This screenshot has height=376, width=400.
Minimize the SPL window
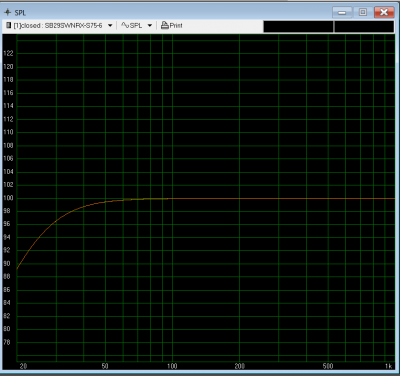coord(342,13)
